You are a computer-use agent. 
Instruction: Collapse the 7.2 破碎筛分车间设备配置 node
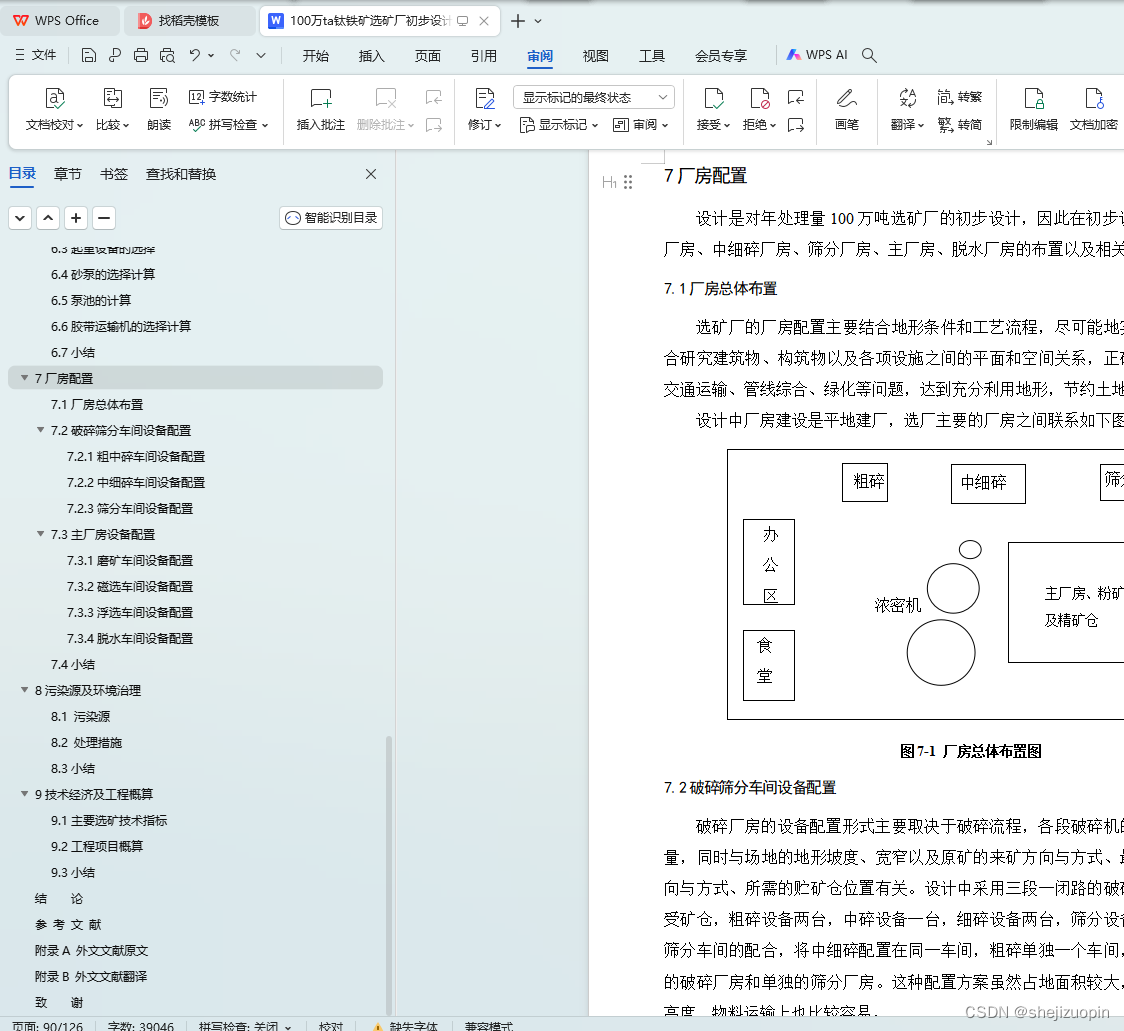[x=40, y=430]
